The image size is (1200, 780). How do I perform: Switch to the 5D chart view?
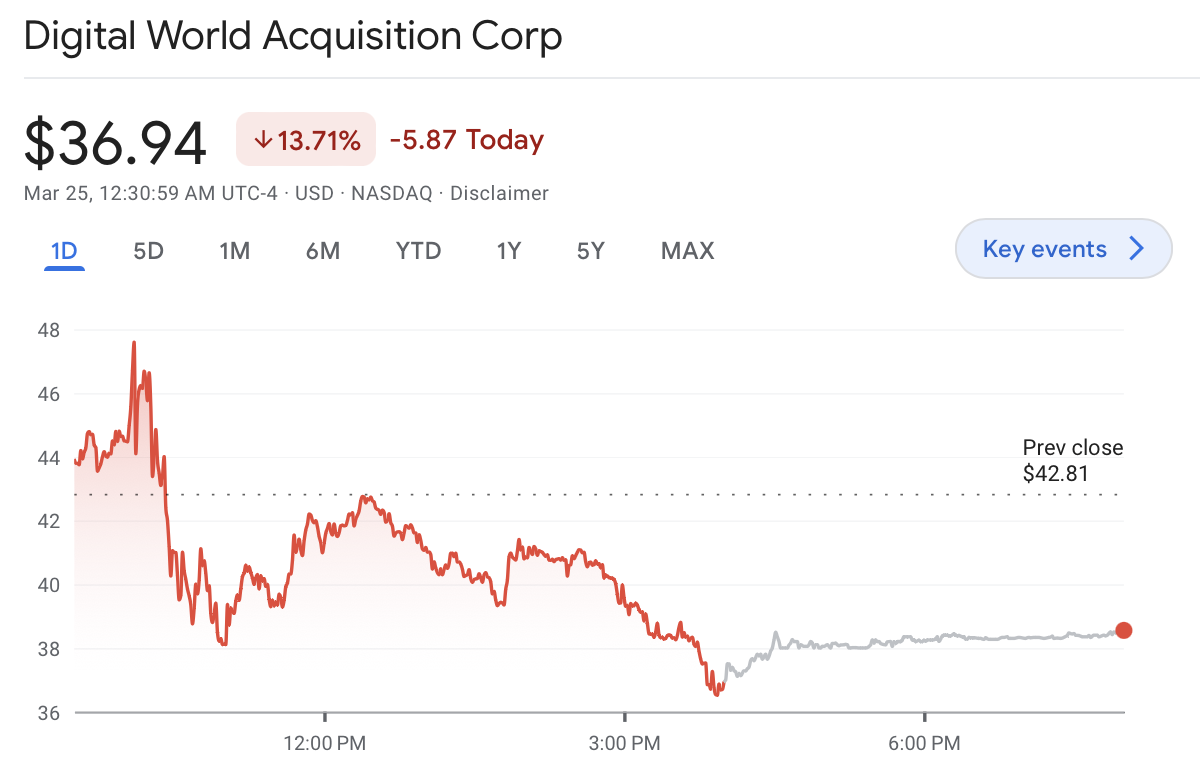point(147,251)
